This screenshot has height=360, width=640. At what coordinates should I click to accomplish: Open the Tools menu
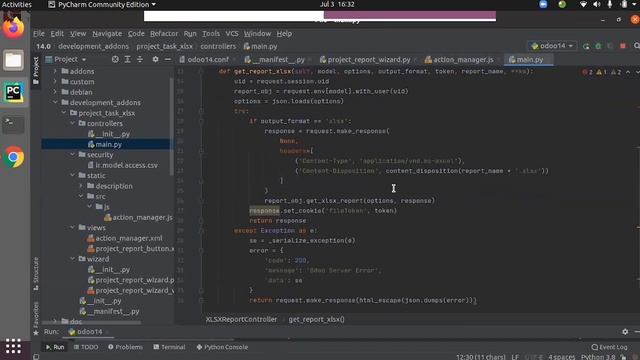pyautogui.click(x=211, y=33)
